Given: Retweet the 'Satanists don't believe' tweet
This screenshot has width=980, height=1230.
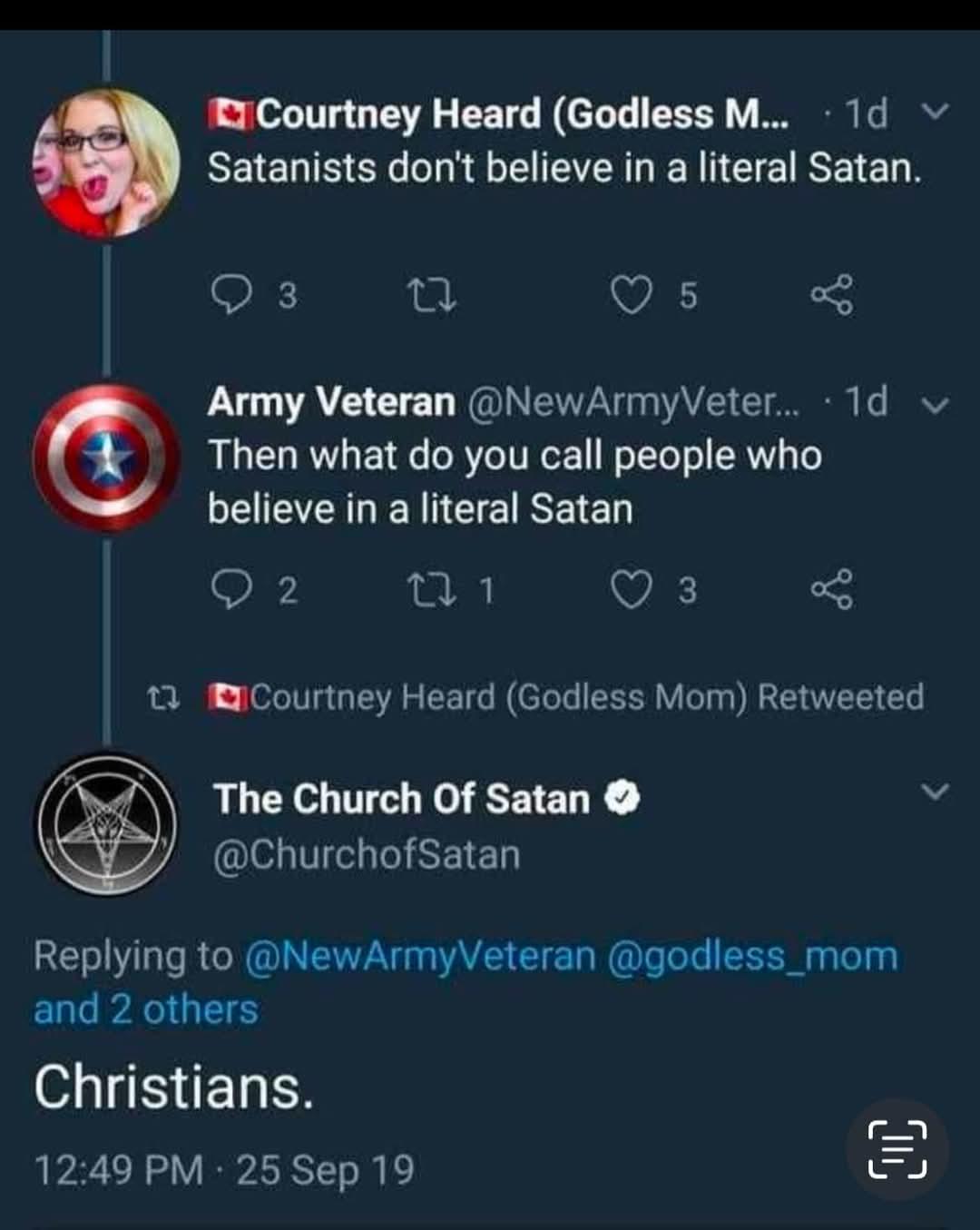Looking at the screenshot, I should coord(432,294).
